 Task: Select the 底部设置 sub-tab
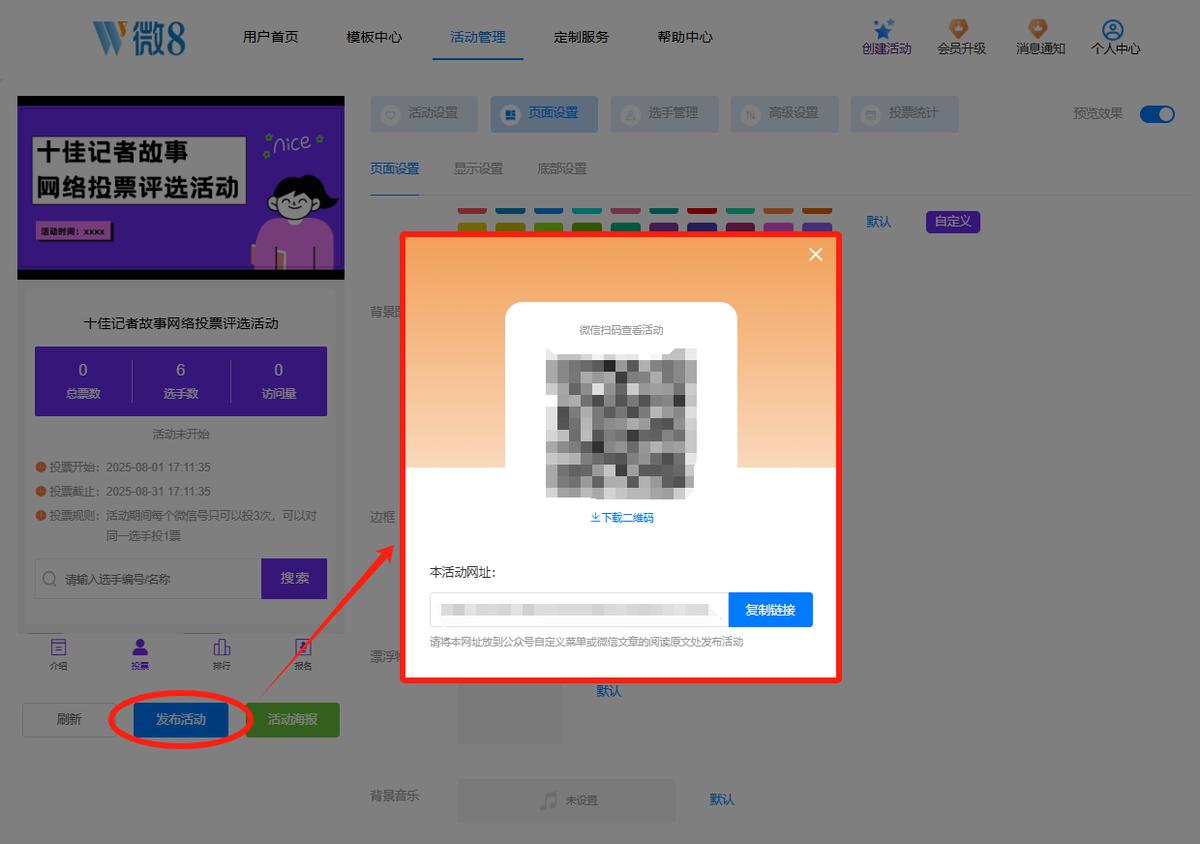pyautogui.click(x=562, y=169)
